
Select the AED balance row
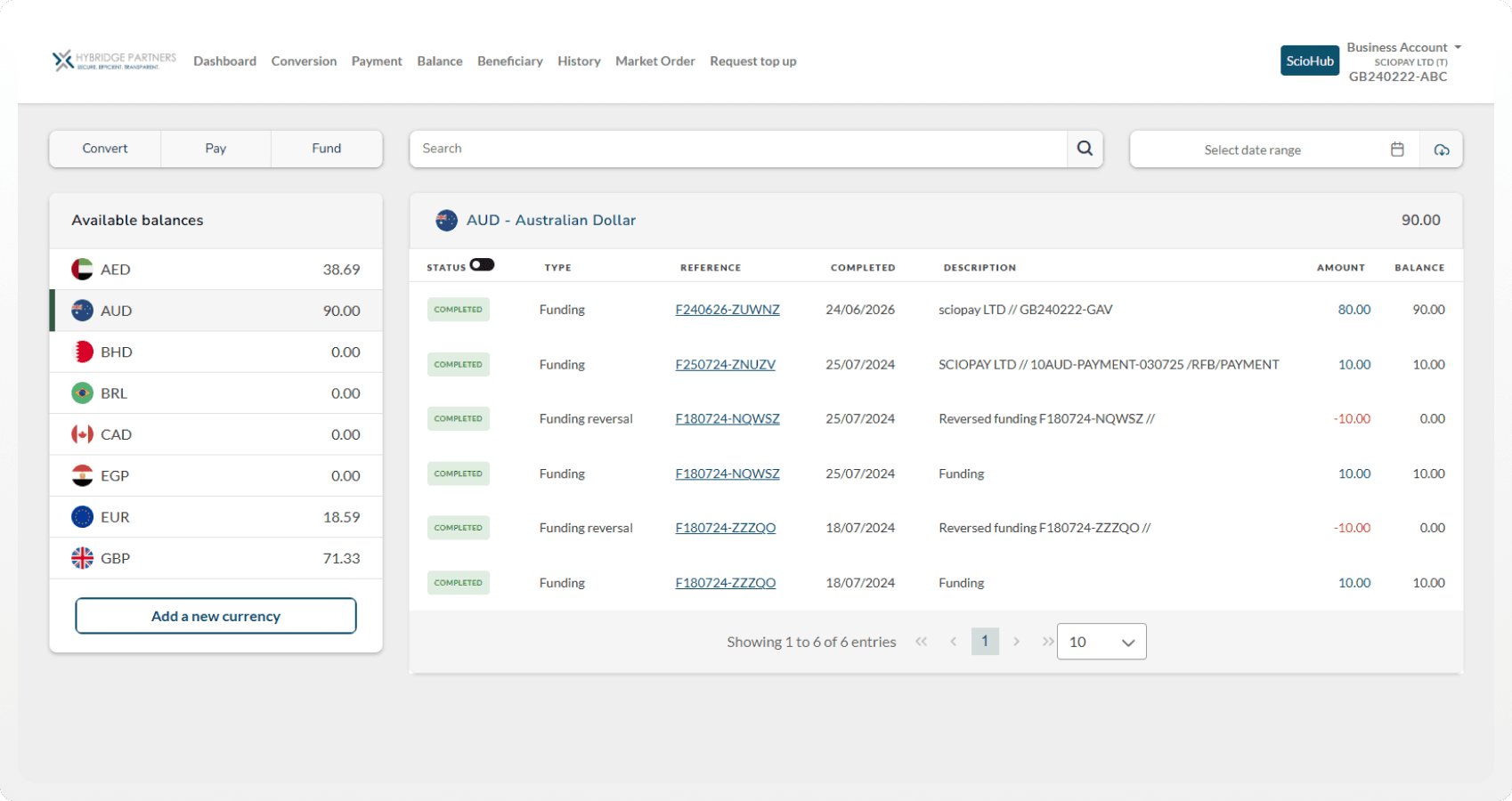(215, 269)
